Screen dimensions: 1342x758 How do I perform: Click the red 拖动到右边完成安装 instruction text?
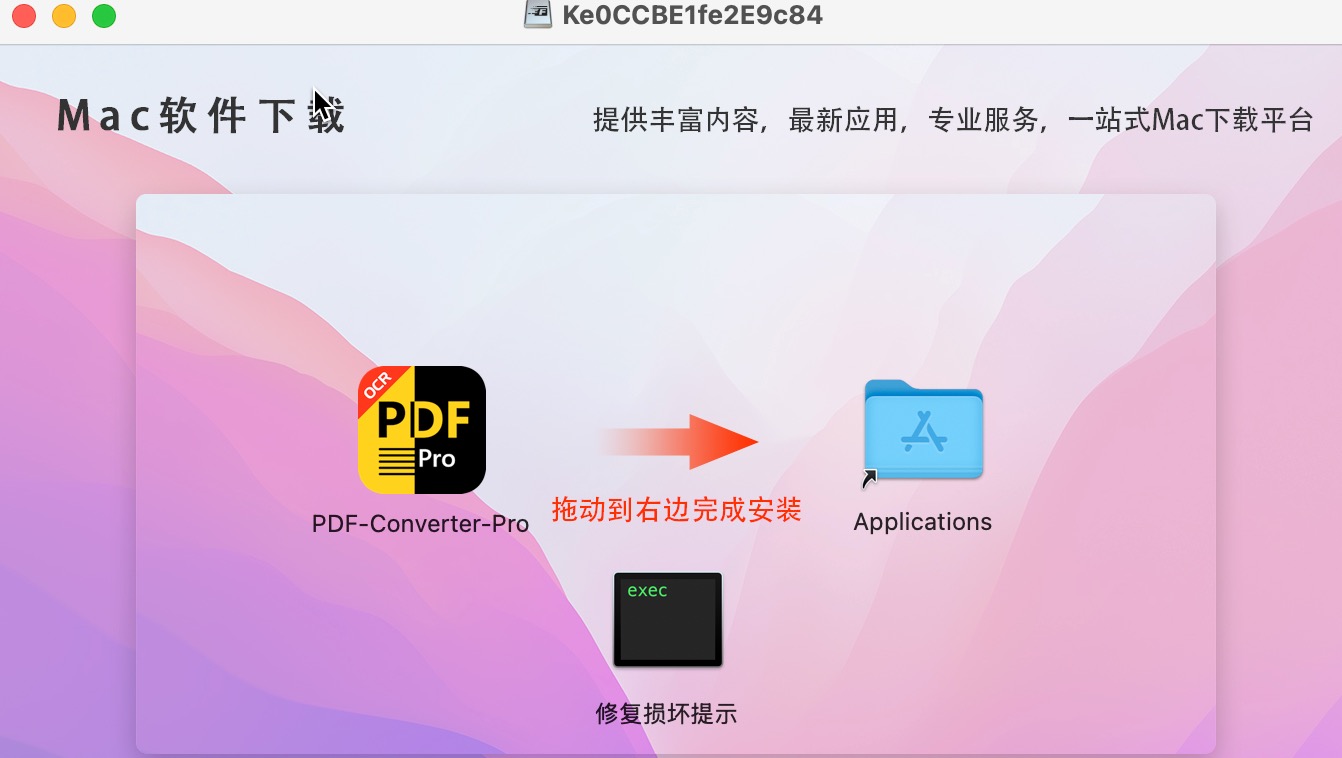pyautogui.click(x=677, y=510)
